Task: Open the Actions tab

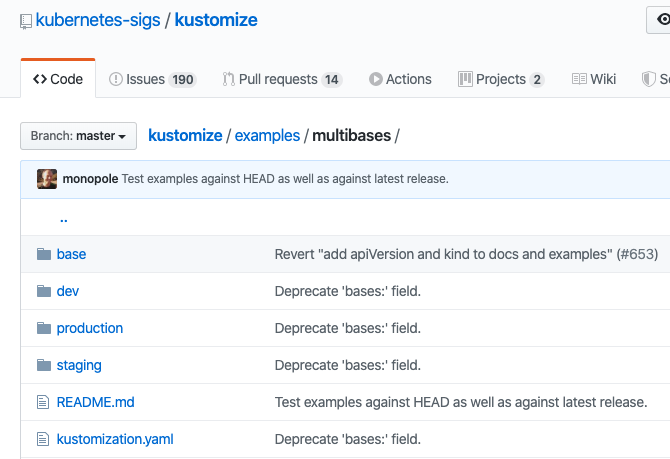Action: (x=400, y=79)
